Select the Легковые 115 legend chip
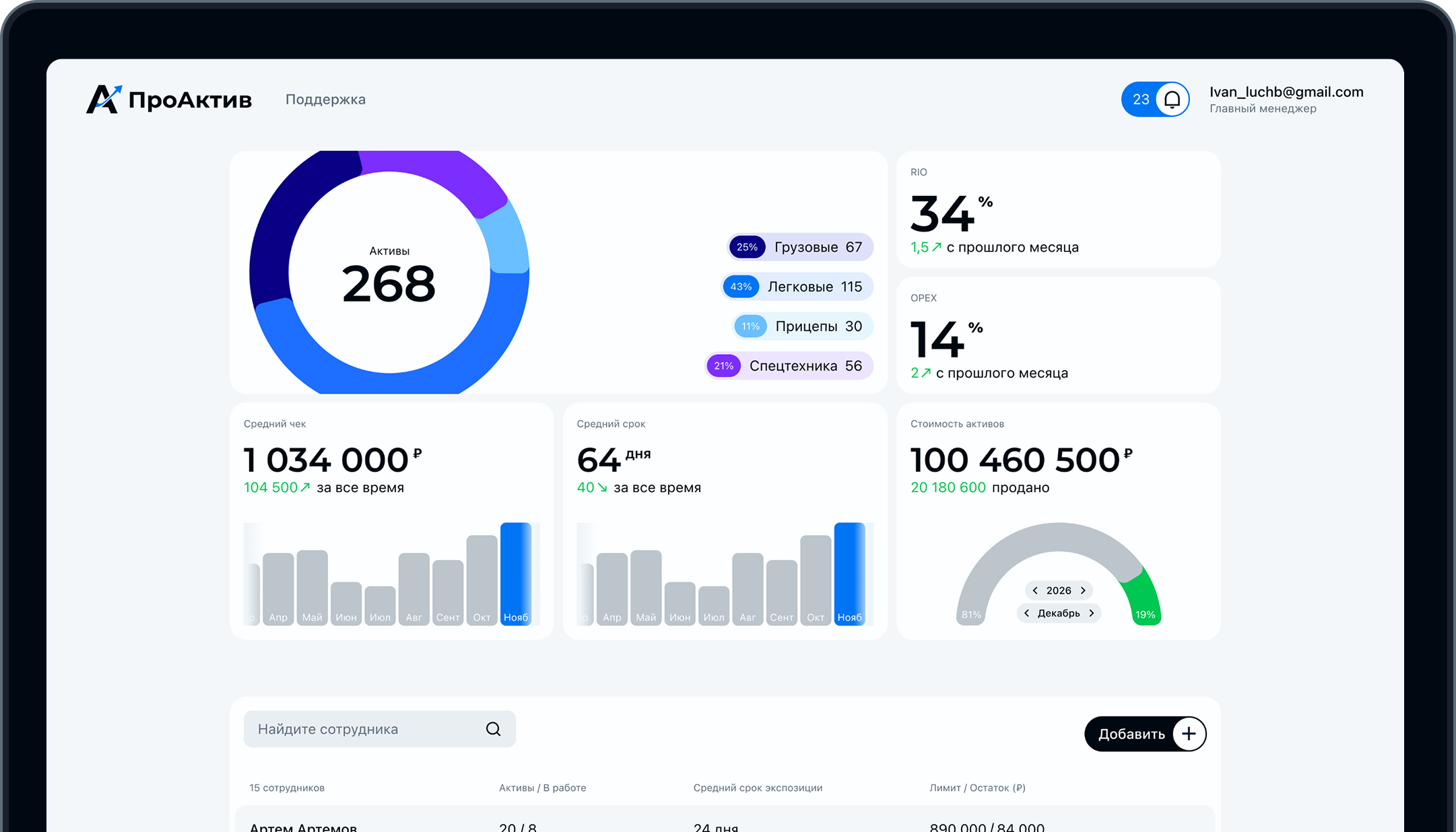 pyautogui.click(x=797, y=287)
